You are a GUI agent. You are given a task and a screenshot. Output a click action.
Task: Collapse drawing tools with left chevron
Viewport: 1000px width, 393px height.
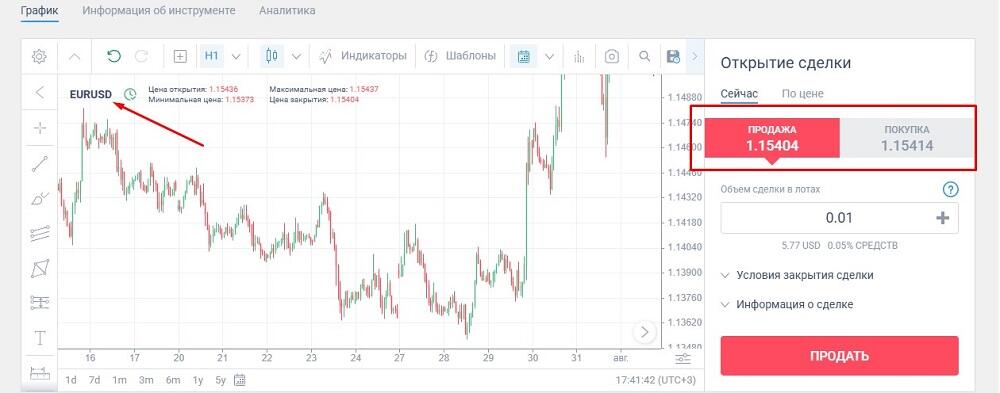[40, 93]
